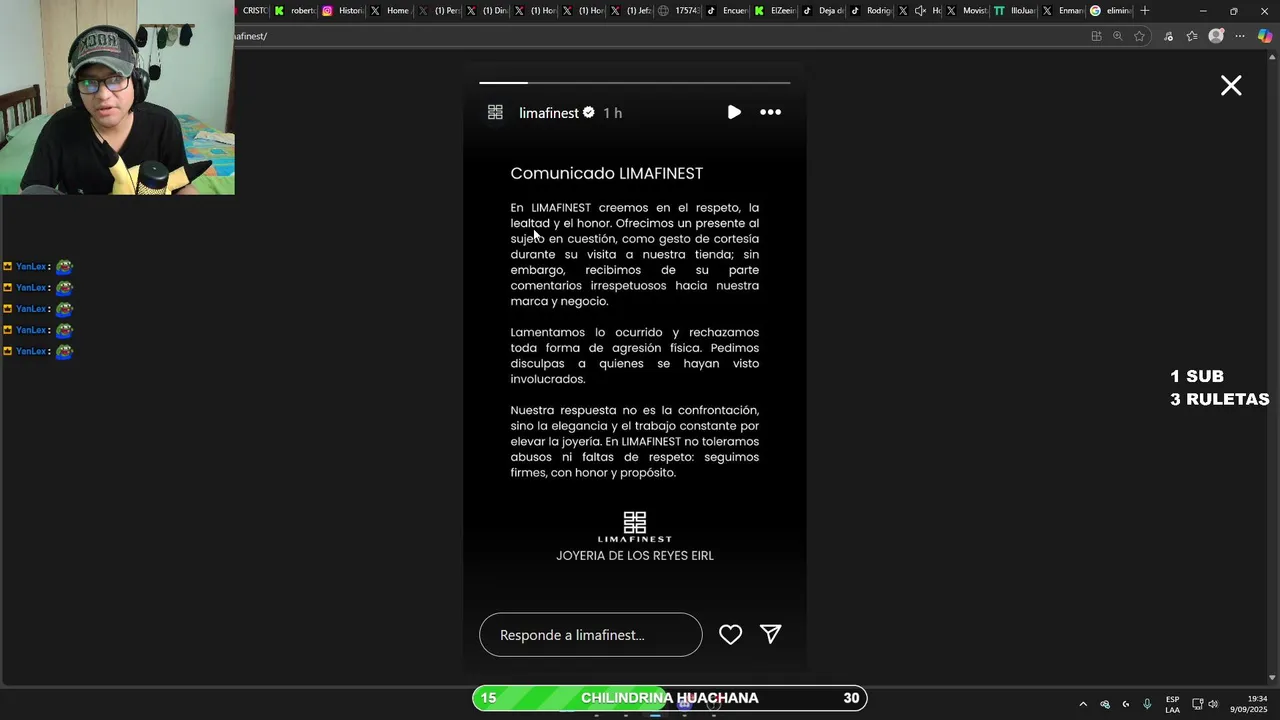Open the browser profile avatar
Image resolution: width=1280 pixels, height=720 pixels.
coord(1216,36)
